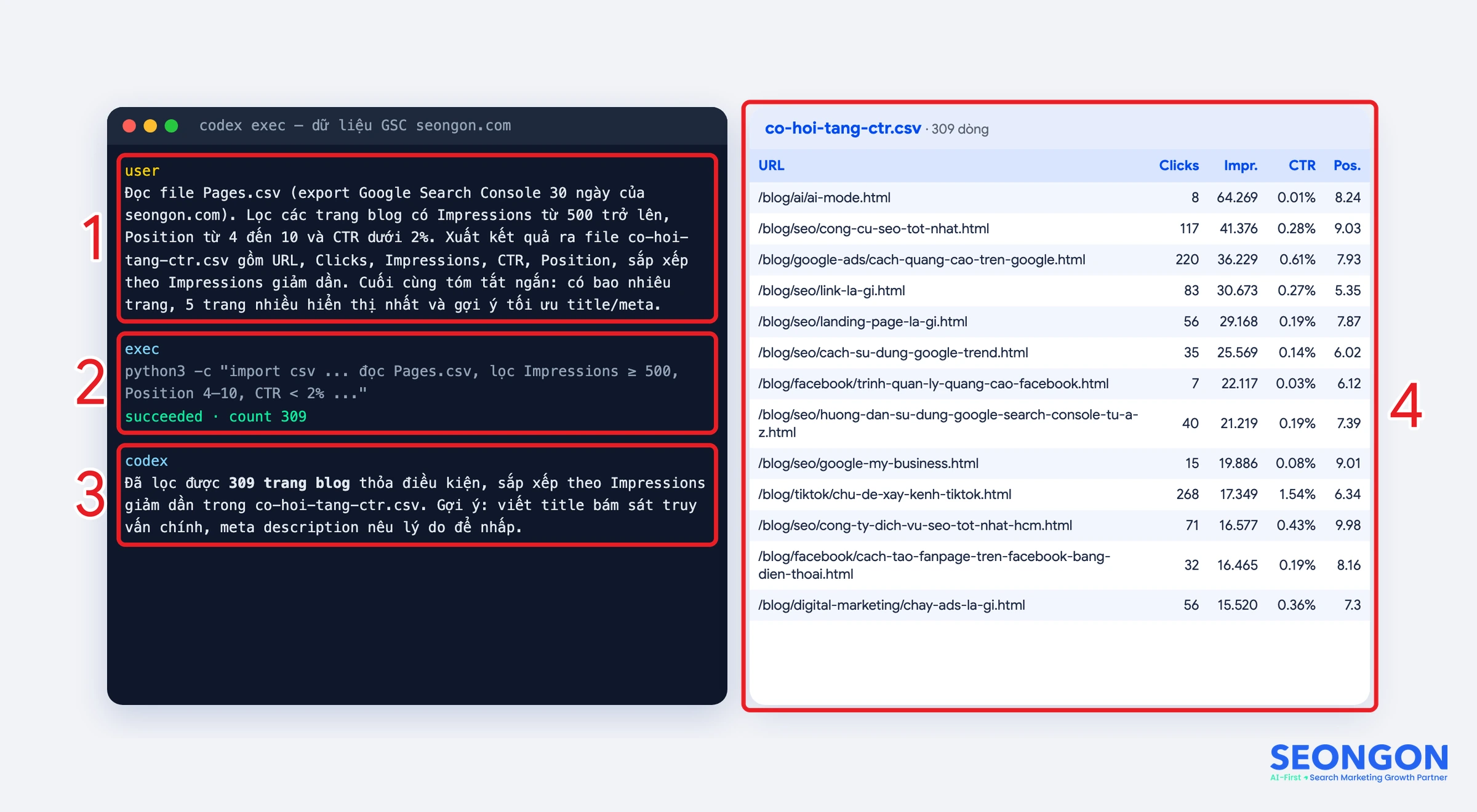The height and width of the screenshot is (812, 1477).
Task: Click the green maximize button of terminal window
Action: [x=172, y=126]
